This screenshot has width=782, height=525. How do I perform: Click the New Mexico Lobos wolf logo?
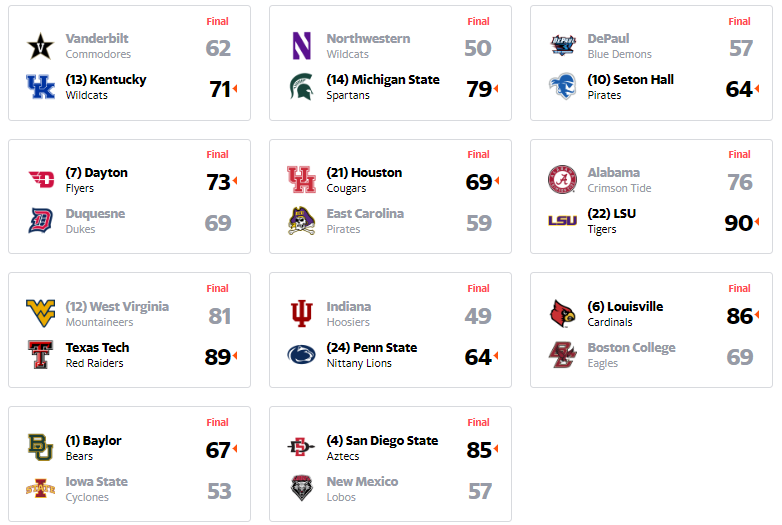pyautogui.click(x=301, y=488)
